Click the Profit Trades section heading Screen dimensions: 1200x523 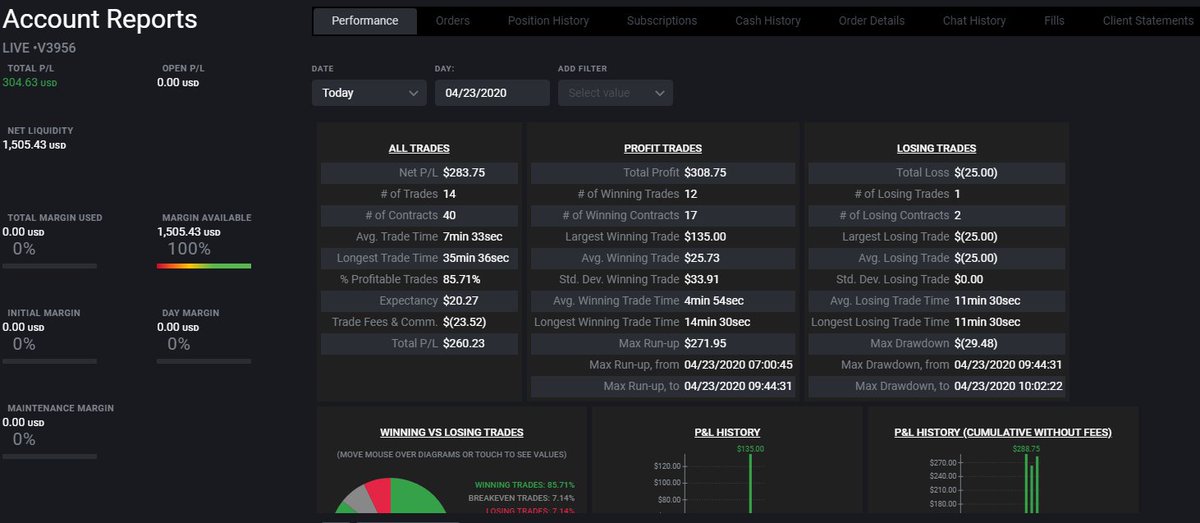[663, 148]
